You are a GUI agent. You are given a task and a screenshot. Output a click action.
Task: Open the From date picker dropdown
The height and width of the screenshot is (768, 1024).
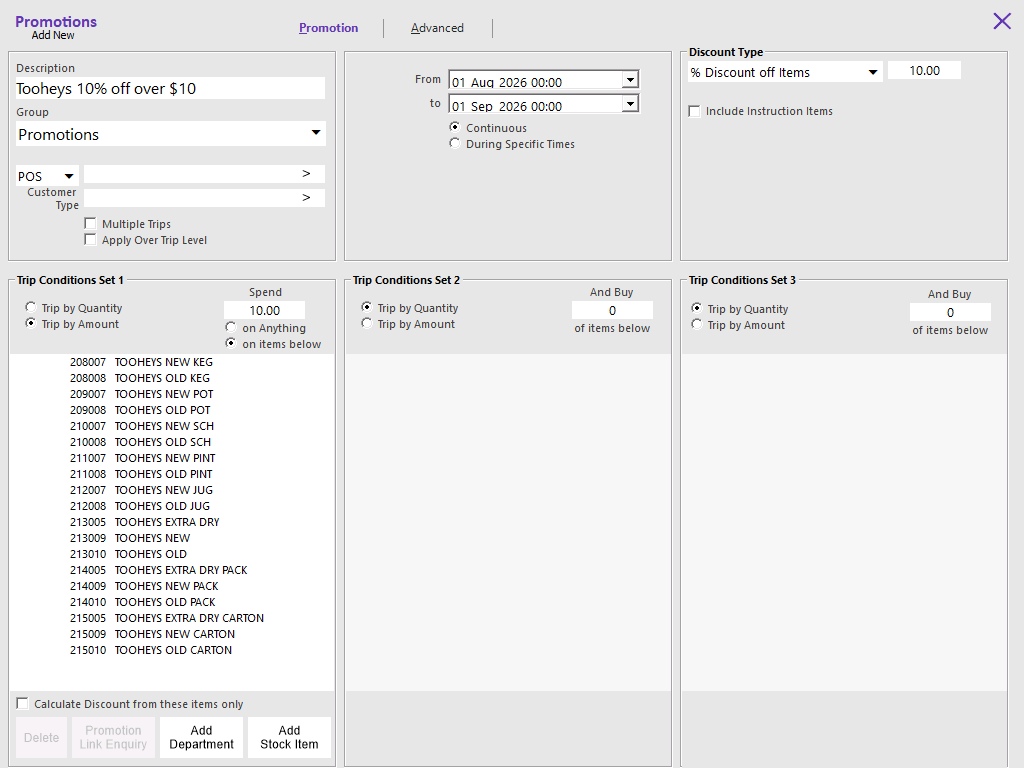pyautogui.click(x=630, y=80)
